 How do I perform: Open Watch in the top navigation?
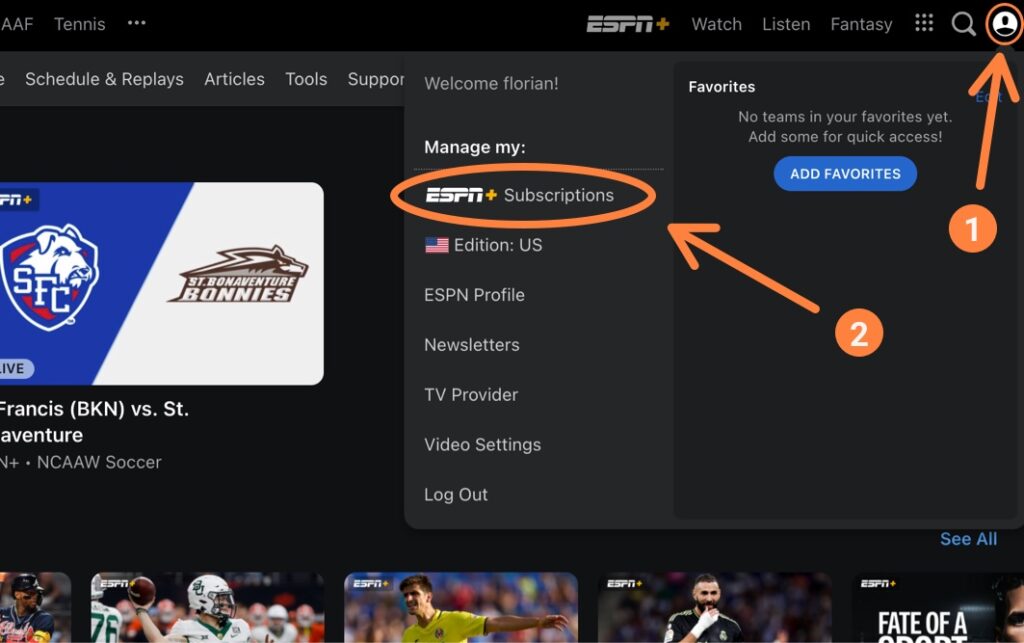[716, 24]
